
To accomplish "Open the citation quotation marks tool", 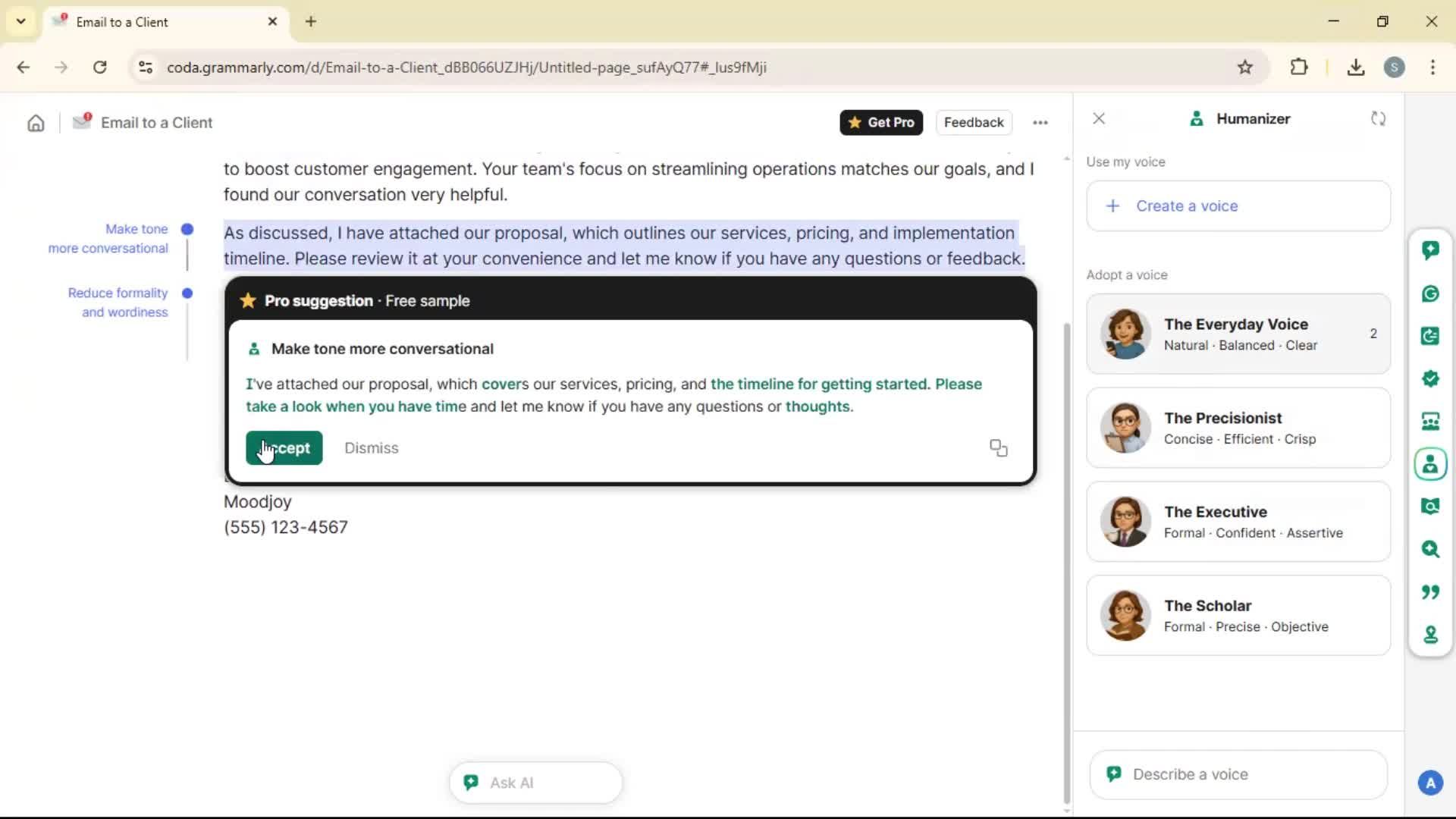I will coord(1430,591).
